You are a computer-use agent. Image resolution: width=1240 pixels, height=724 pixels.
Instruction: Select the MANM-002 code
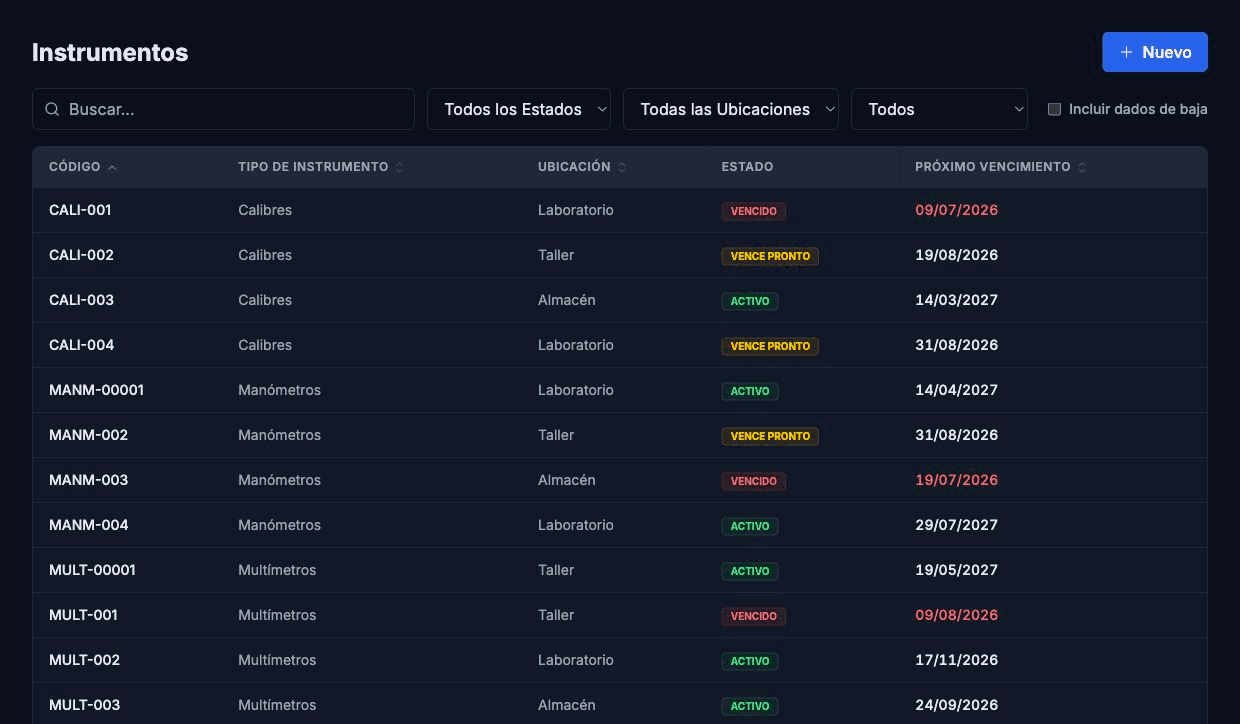(88, 435)
